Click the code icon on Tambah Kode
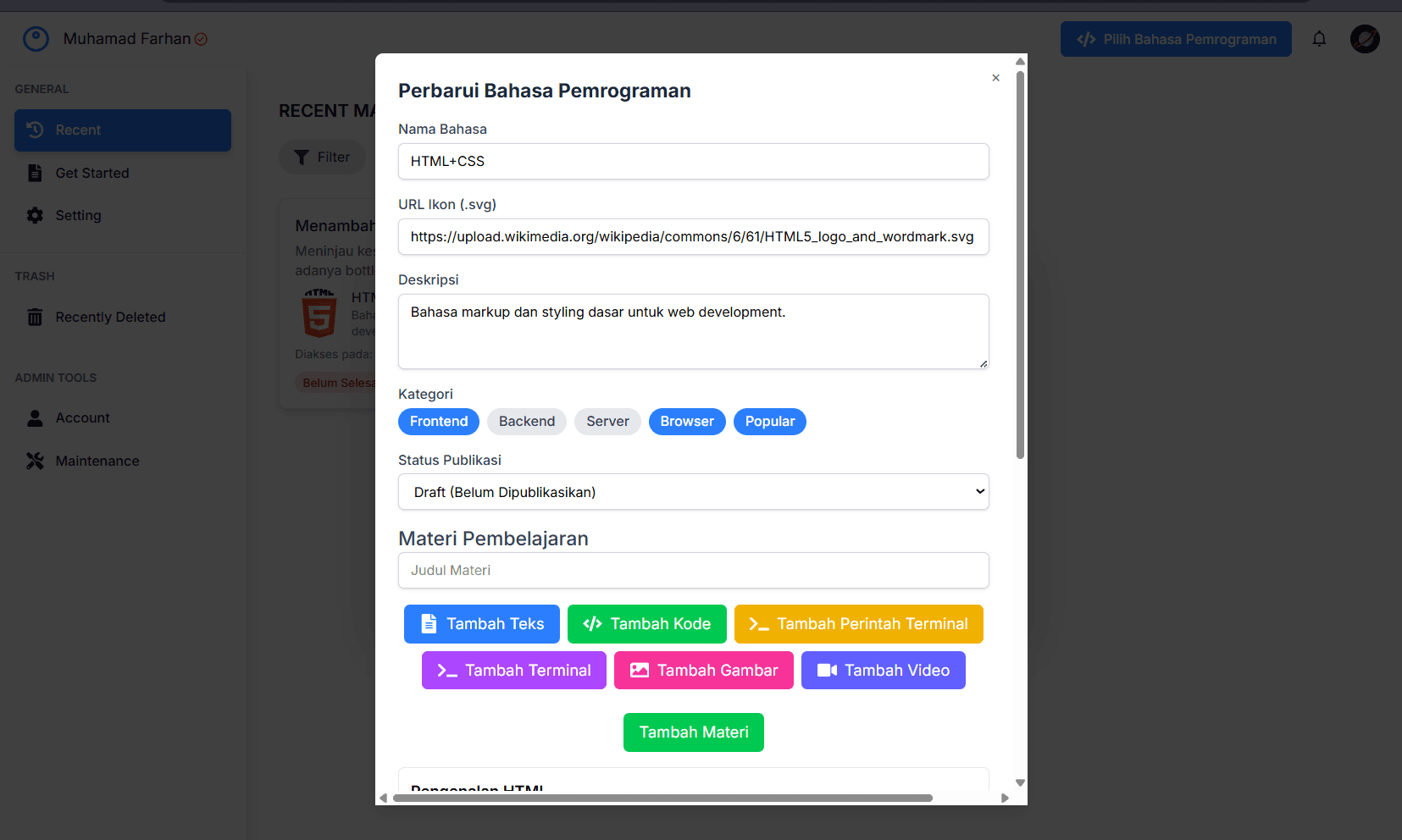 click(x=592, y=624)
